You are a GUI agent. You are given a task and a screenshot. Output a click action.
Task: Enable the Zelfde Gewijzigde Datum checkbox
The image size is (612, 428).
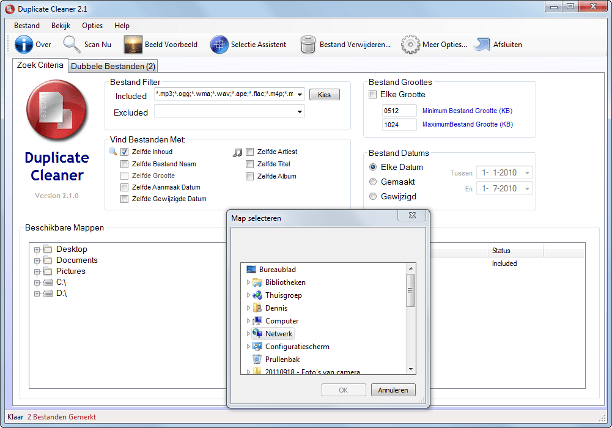(x=124, y=199)
